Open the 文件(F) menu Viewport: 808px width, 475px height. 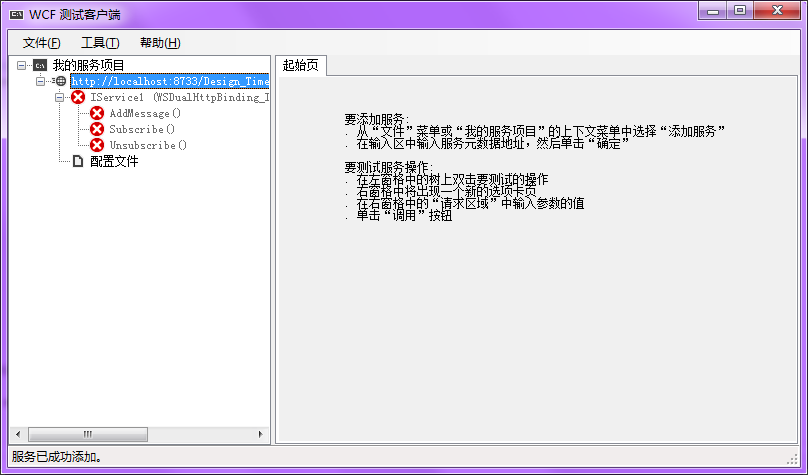(x=42, y=43)
